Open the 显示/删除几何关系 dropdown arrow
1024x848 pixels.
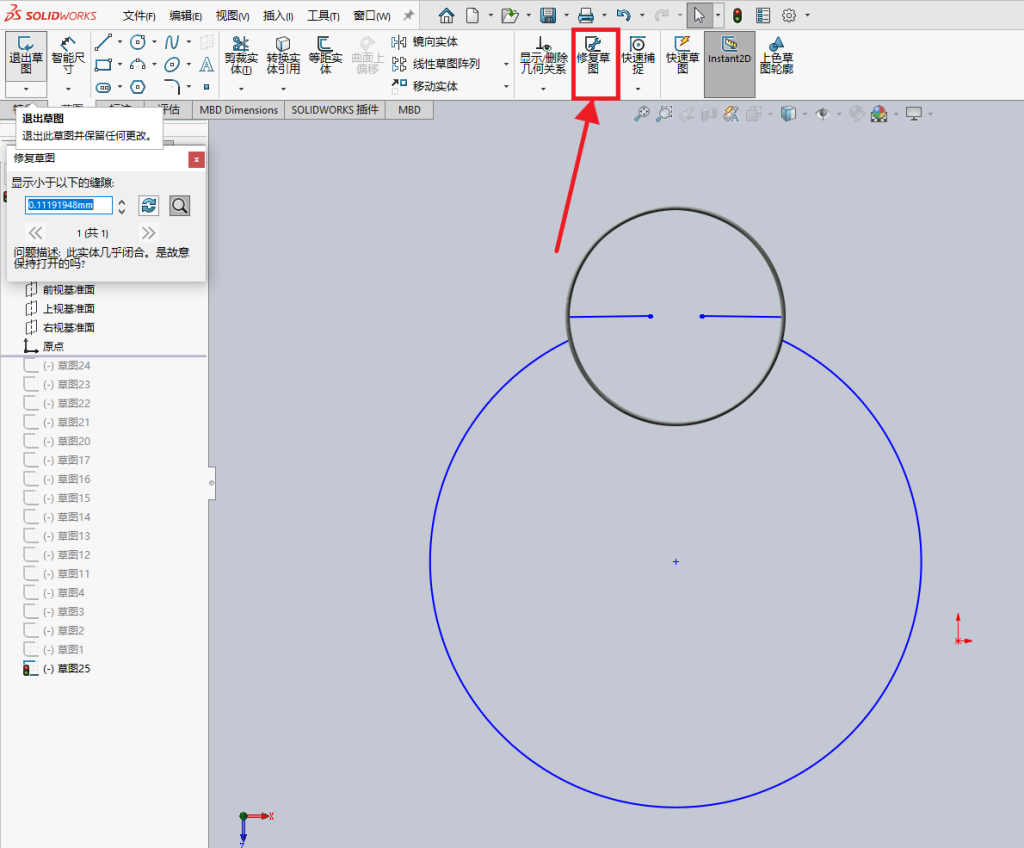click(543, 89)
